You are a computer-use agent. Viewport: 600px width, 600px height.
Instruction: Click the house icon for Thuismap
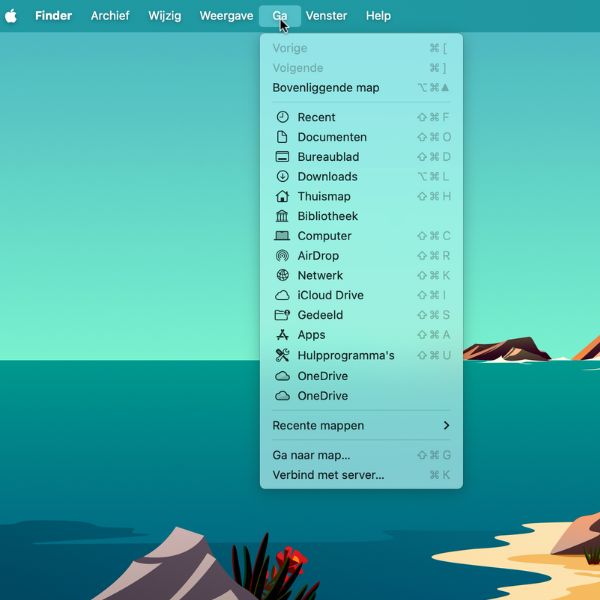282,196
